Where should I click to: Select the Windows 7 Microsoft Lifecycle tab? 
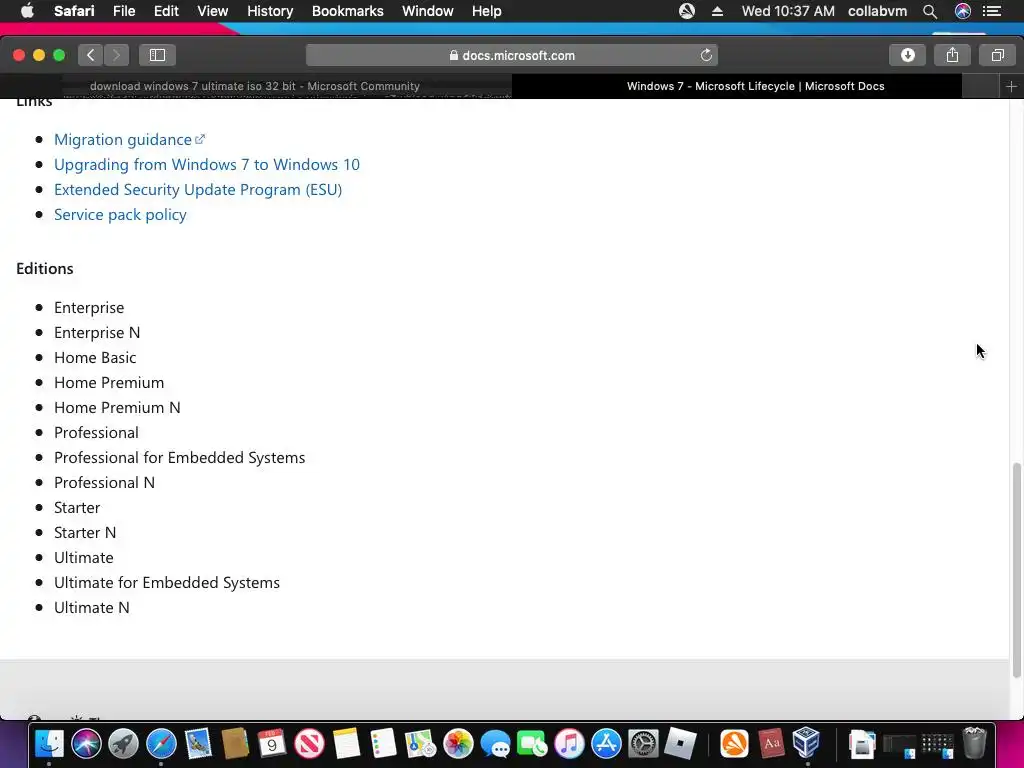point(756,86)
